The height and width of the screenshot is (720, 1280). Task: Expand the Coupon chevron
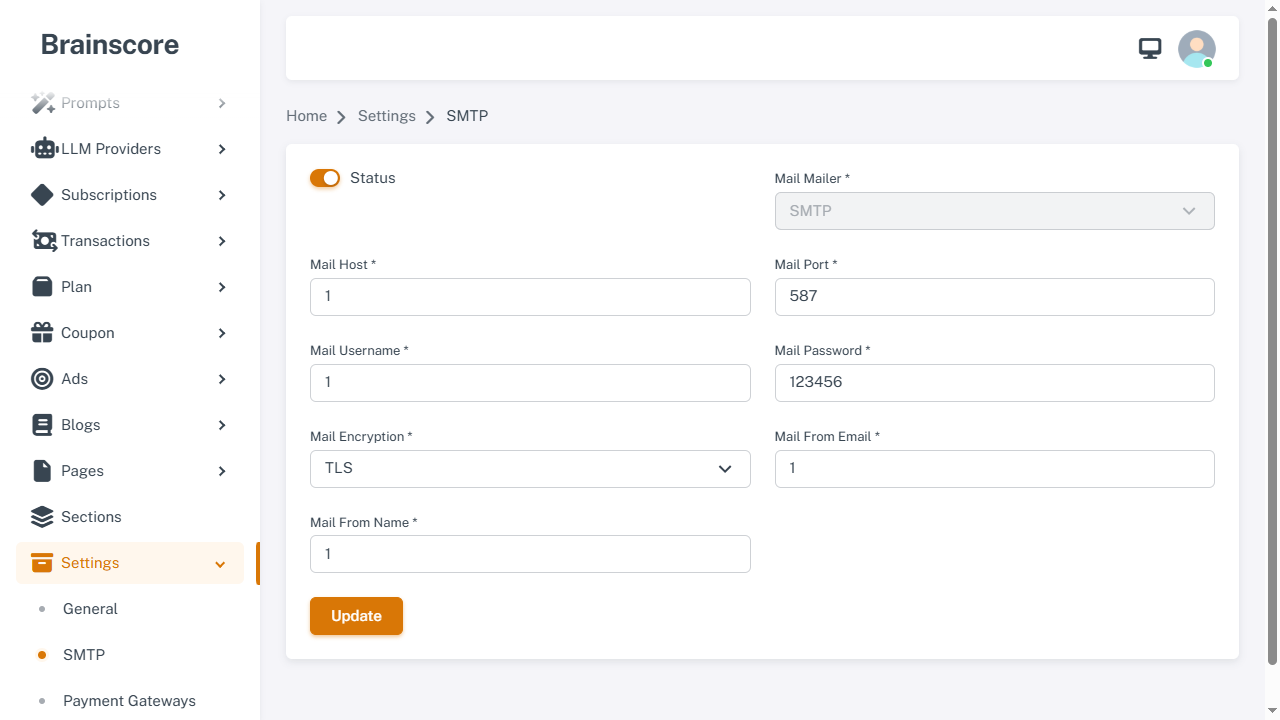pyautogui.click(x=222, y=333)
